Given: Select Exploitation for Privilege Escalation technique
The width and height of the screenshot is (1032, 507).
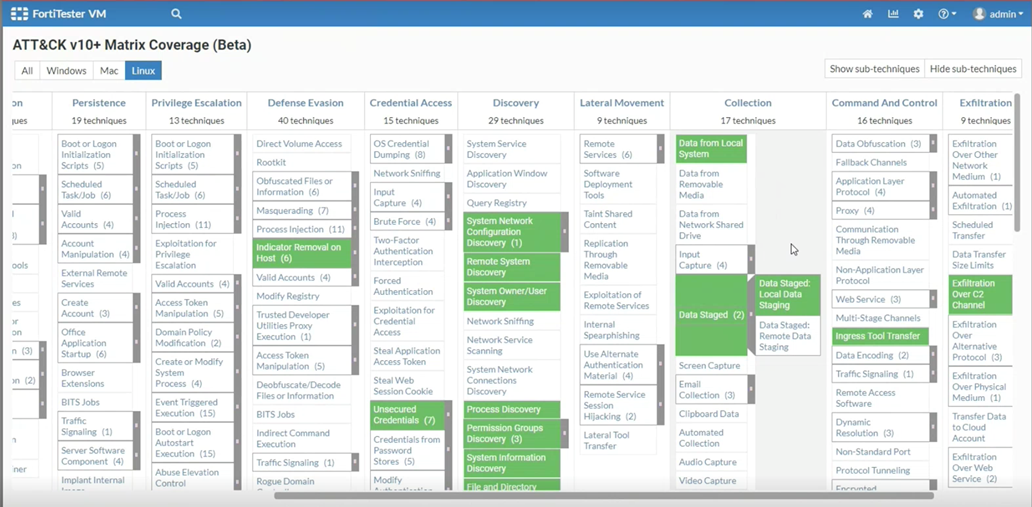Looking at the screenshot, I should tap(192, 254).
